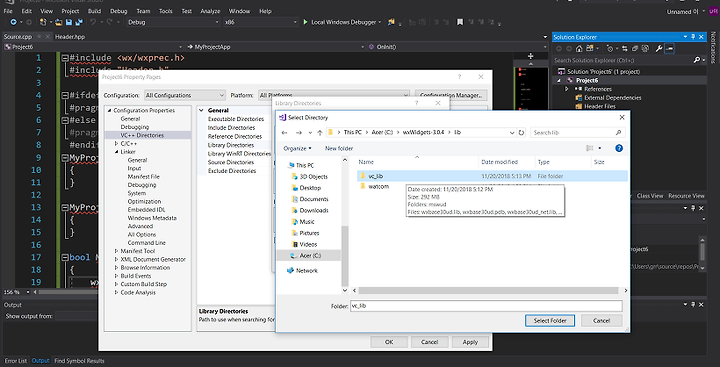Image resolution: width=720 pixels, height=367 pixels.
Task: Click the Search lib field
Action: [x=578, y=133]
